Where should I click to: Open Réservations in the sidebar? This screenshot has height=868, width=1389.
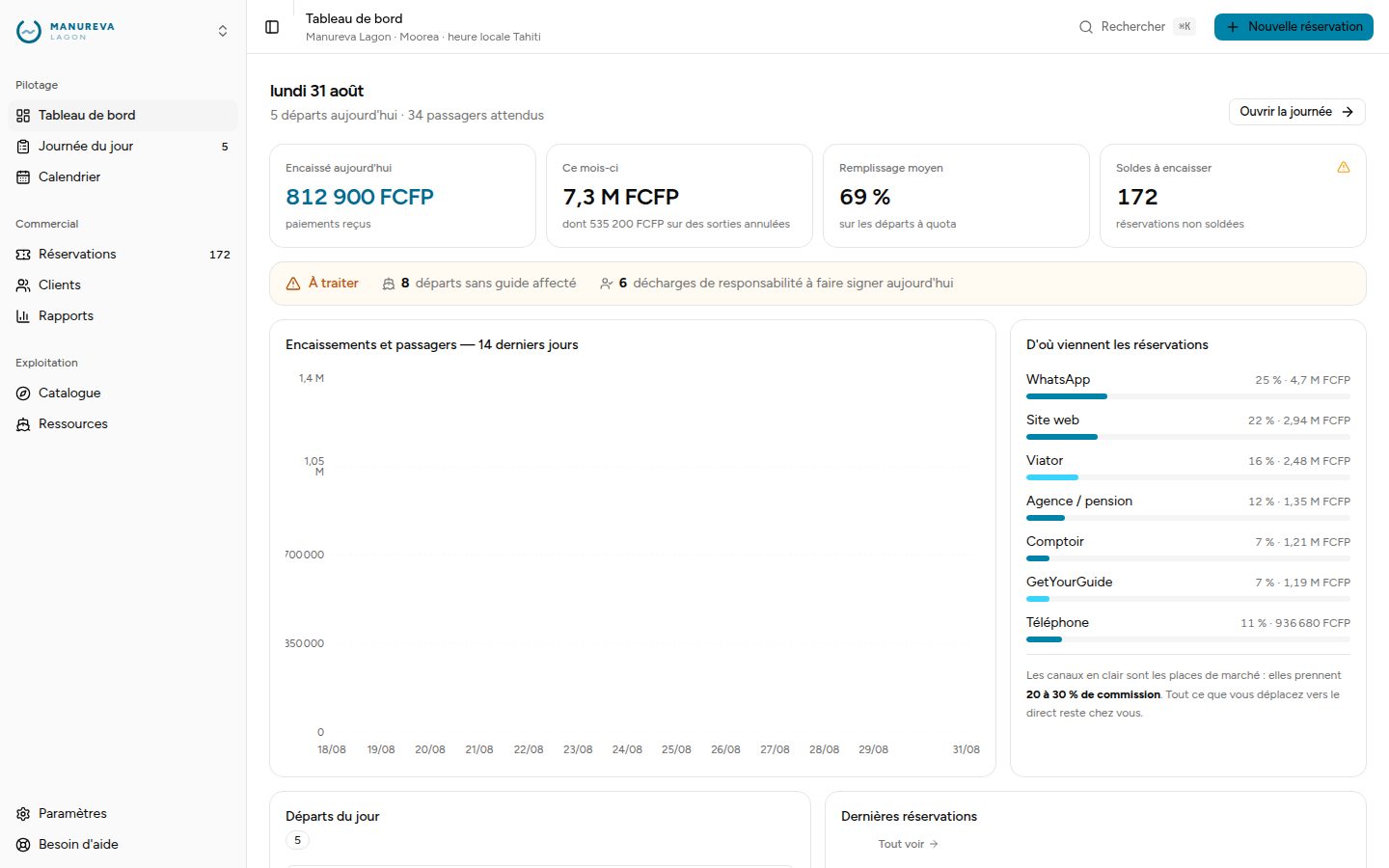click(123, 255)
